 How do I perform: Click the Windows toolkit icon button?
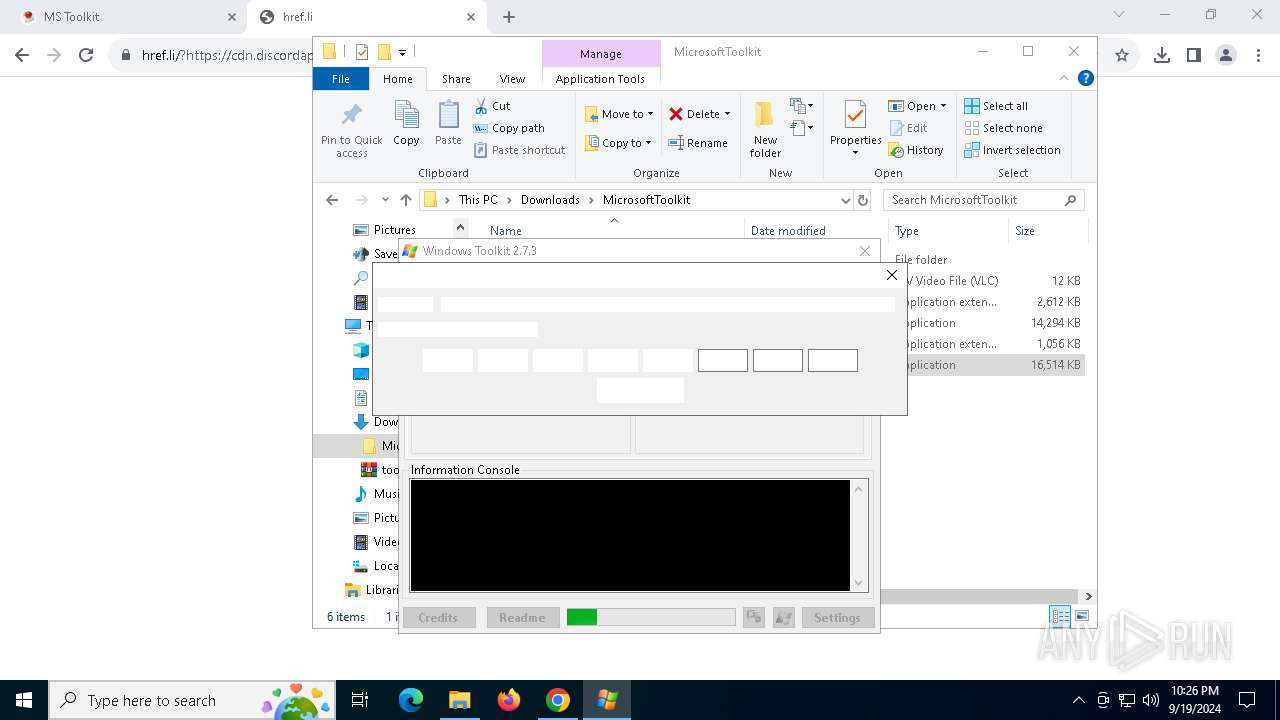(784, 618)
